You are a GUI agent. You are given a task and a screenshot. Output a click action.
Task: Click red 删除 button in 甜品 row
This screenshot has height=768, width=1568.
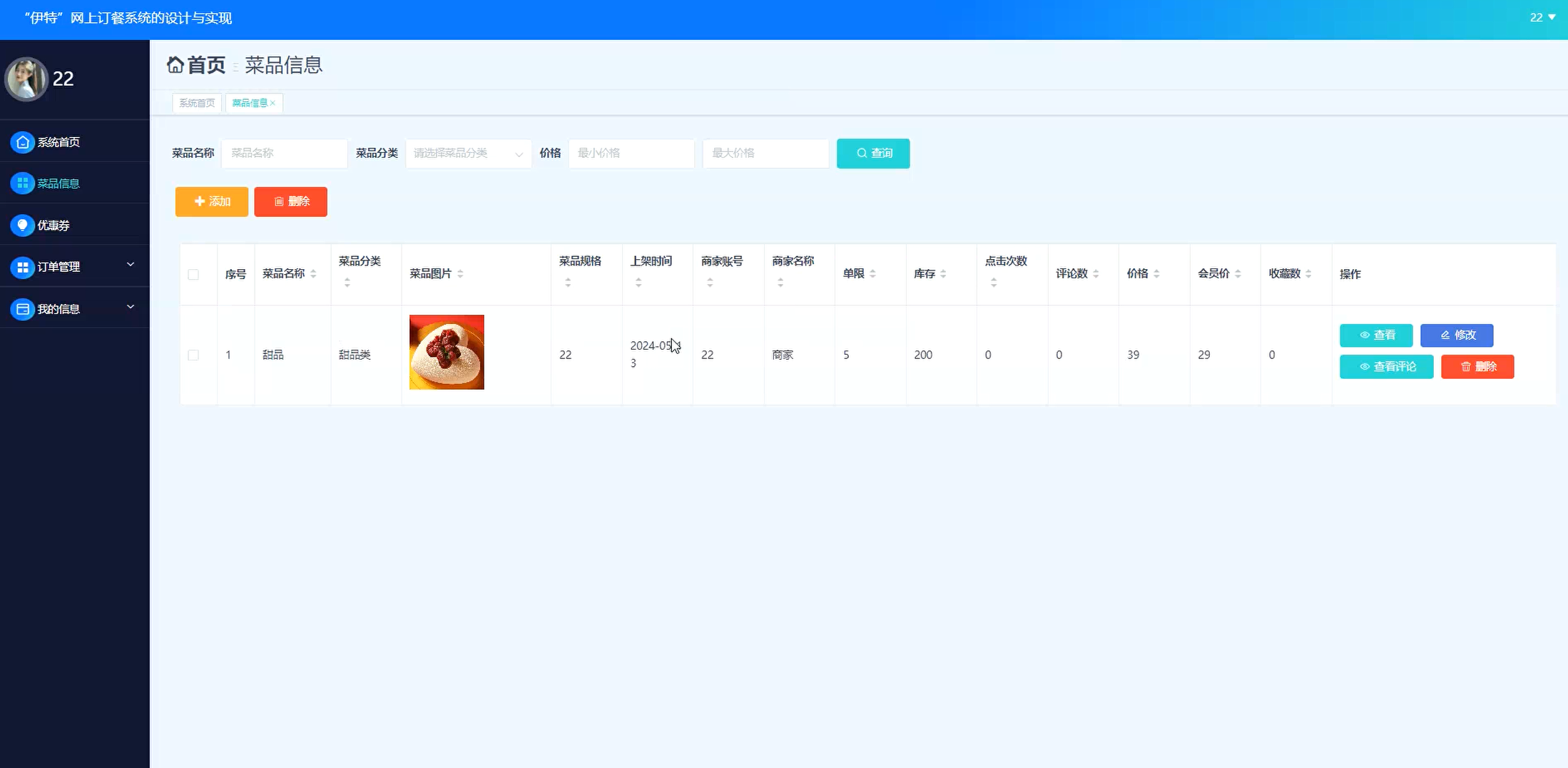(1477, 367)
